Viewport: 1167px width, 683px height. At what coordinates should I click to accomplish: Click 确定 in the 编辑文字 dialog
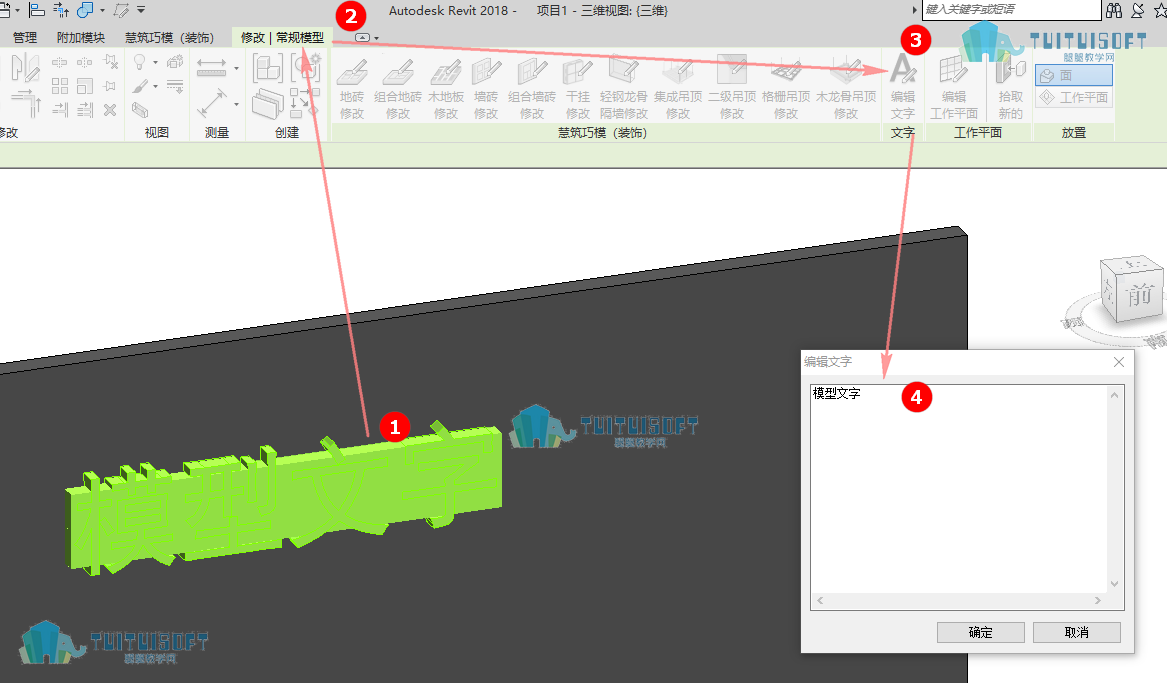980,632
